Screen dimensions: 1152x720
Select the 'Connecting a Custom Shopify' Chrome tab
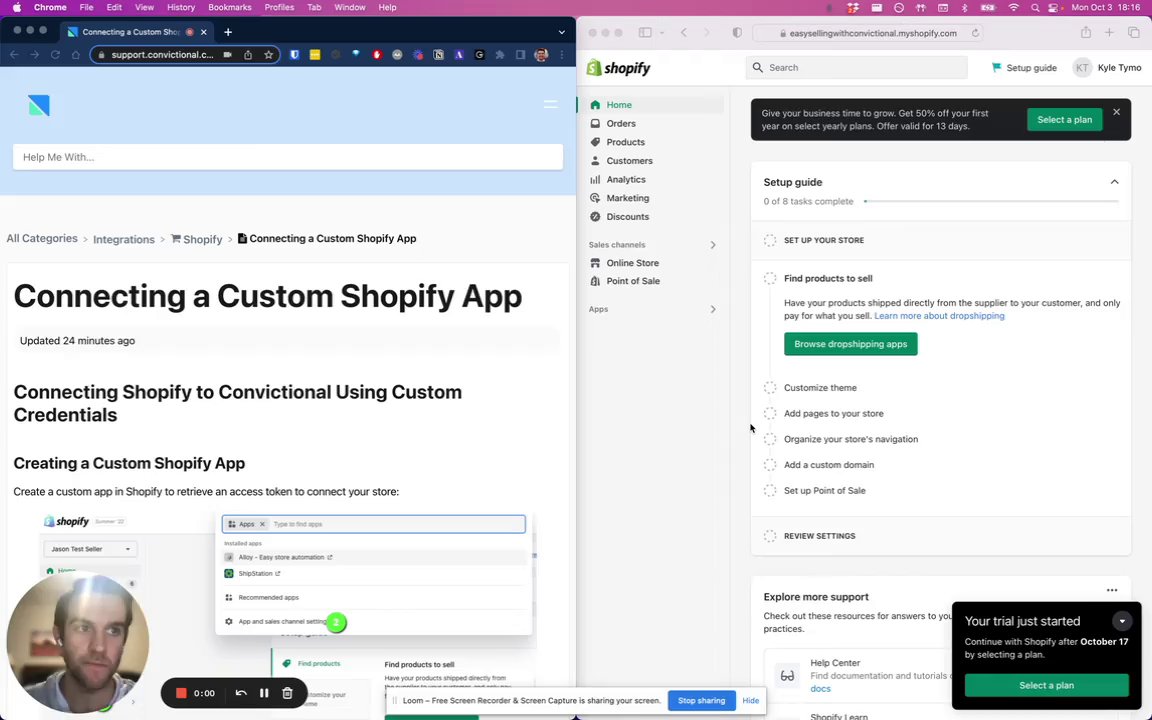pos(136,32)
